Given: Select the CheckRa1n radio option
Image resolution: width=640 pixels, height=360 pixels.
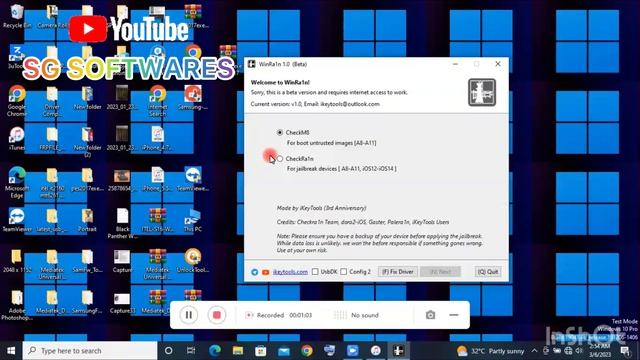Looking at the screenshot, I should 280,159.
